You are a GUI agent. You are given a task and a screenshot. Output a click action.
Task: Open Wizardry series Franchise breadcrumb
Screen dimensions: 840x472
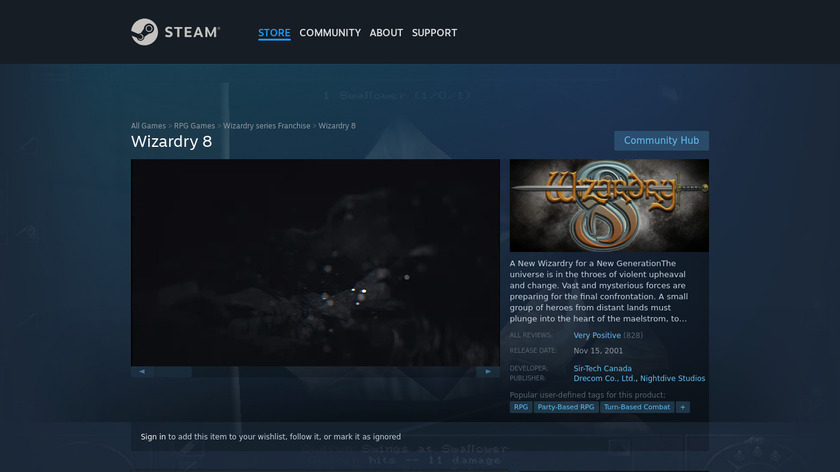pyautogui.click(x=267, y=126)
